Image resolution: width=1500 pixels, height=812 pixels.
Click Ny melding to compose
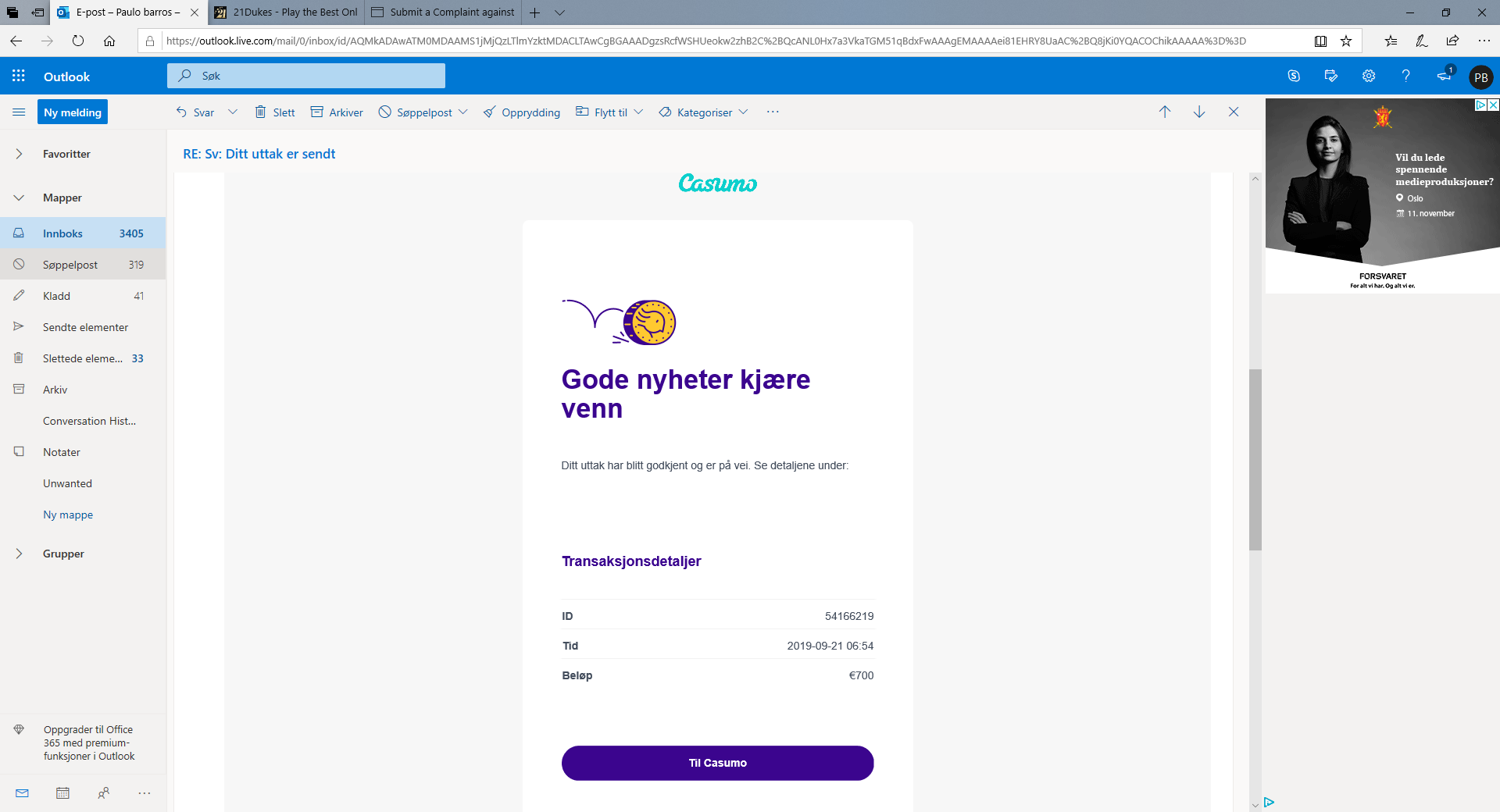click(73, 112)
